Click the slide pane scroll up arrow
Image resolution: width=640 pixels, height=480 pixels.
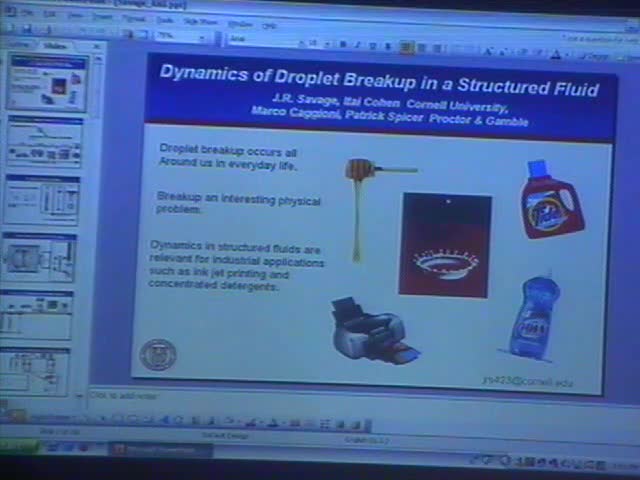point(98,60)
